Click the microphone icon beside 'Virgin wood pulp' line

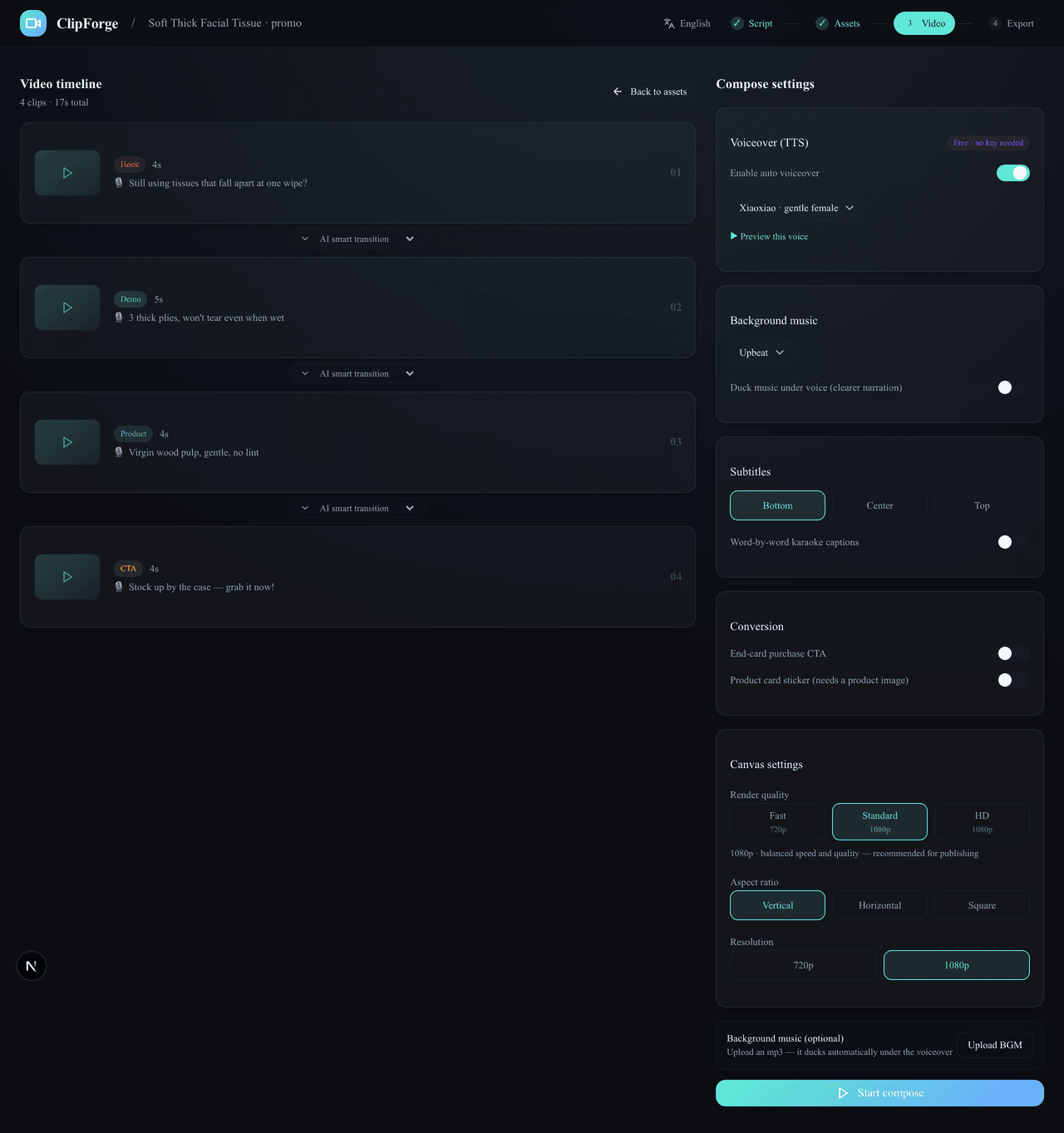[119, 452]
